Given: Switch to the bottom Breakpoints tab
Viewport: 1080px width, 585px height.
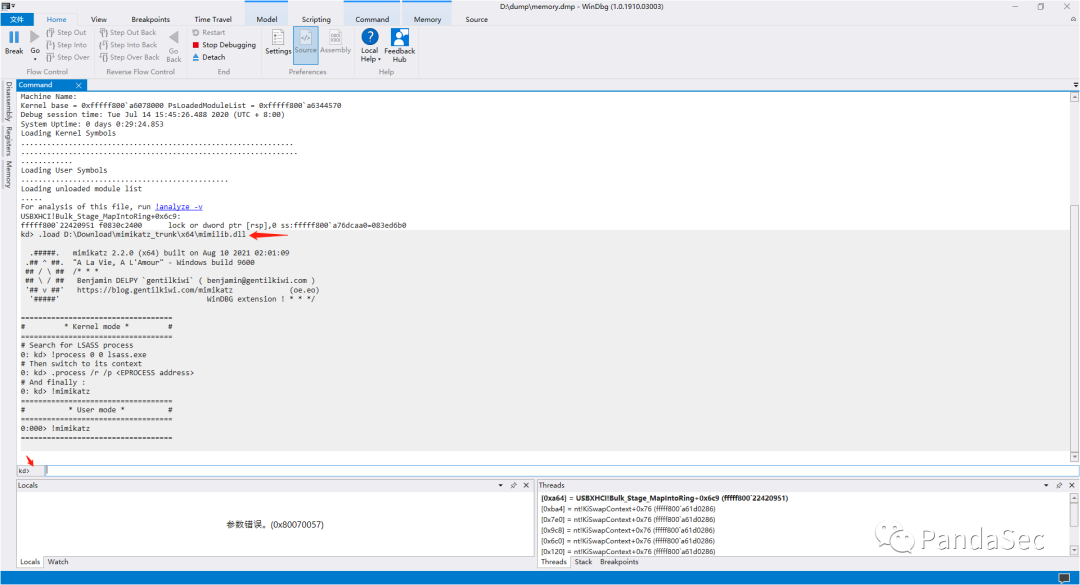Looking at the screenshot, I should pyautogui.click(x=619, y=562).
